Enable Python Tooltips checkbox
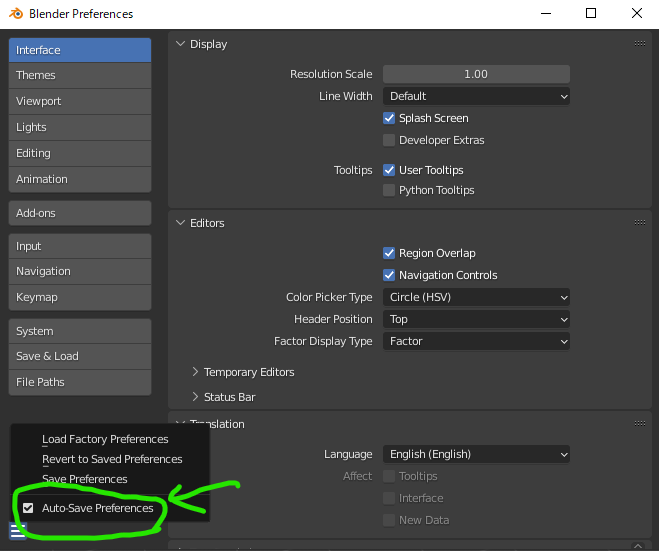The image size is (659, 551). pyautogui.click(x=389, y=190)
